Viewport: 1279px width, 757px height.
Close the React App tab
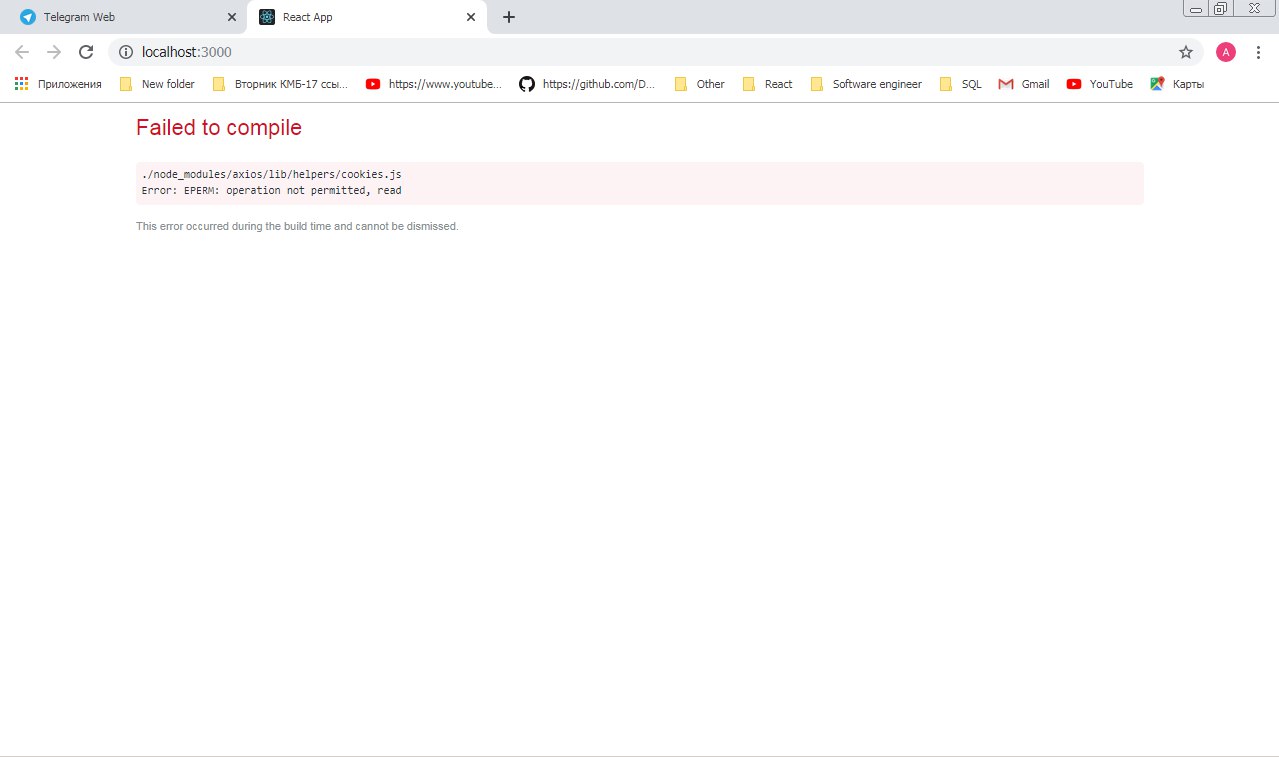[x=471, y=17]
